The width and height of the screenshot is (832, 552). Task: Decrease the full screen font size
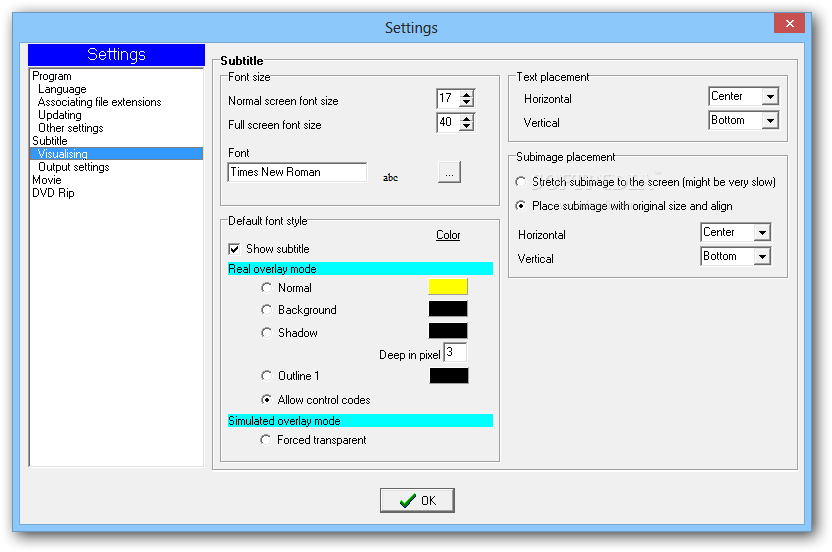point(466,126)
